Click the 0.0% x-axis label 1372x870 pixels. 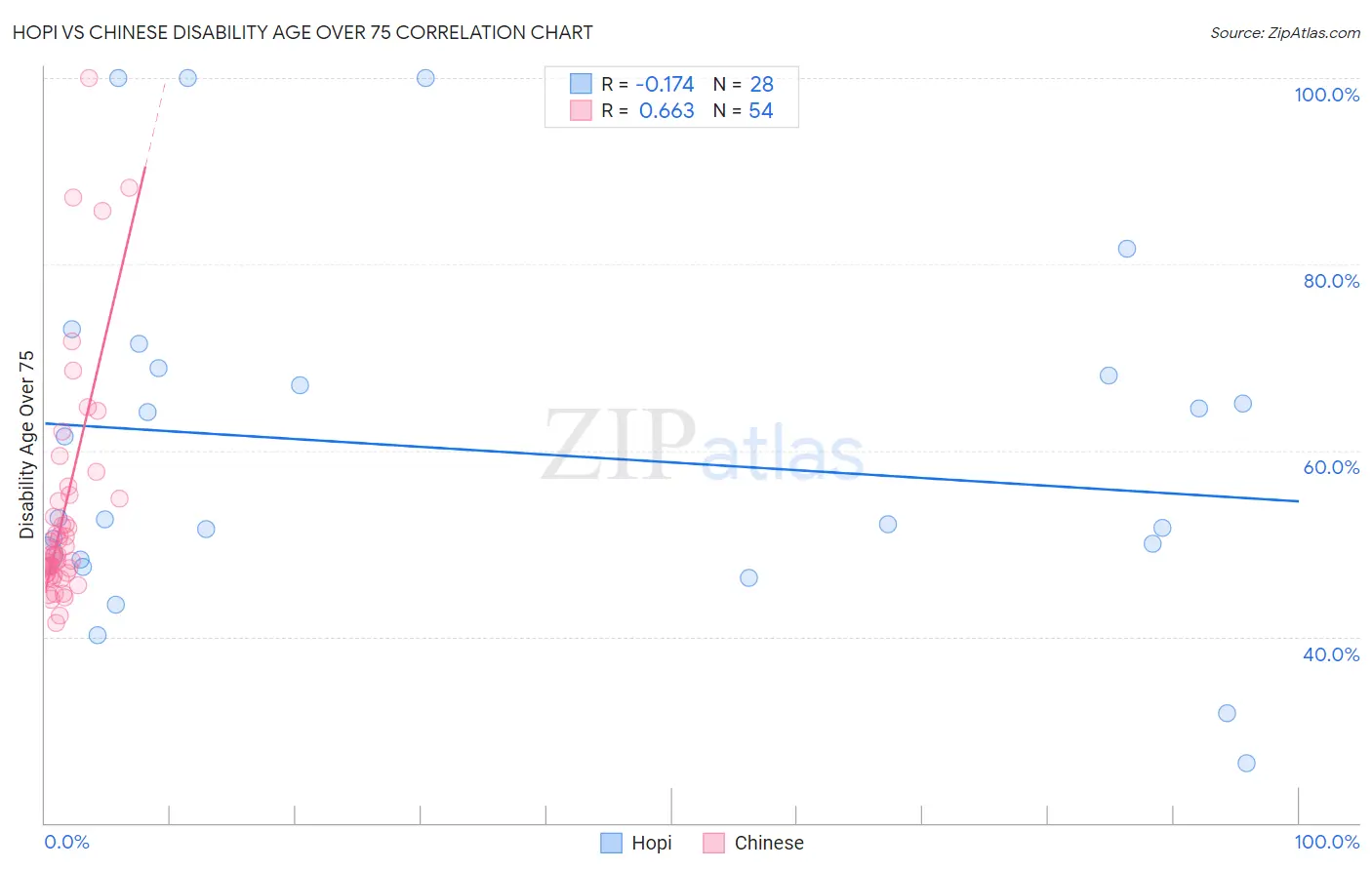(66, 842)
